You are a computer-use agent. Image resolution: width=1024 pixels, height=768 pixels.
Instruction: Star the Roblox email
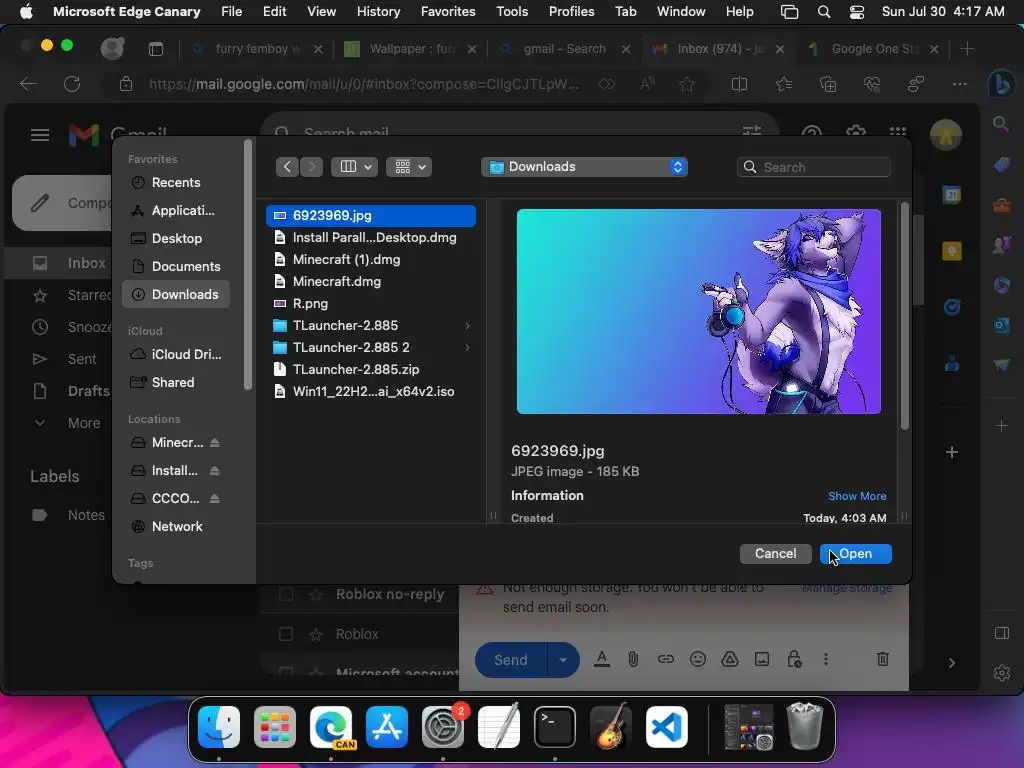click(x=316, y=634)
